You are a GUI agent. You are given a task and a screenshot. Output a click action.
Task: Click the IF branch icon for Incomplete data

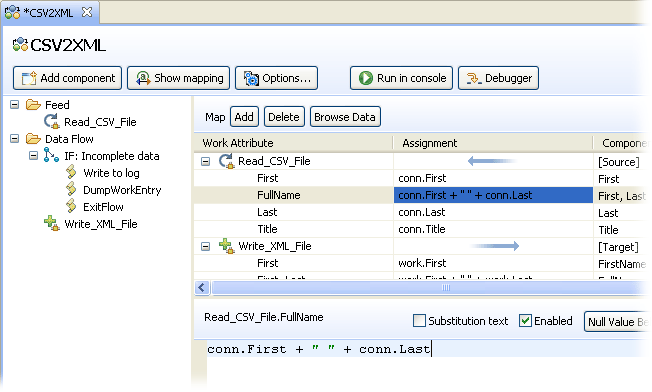coord(51,155)
